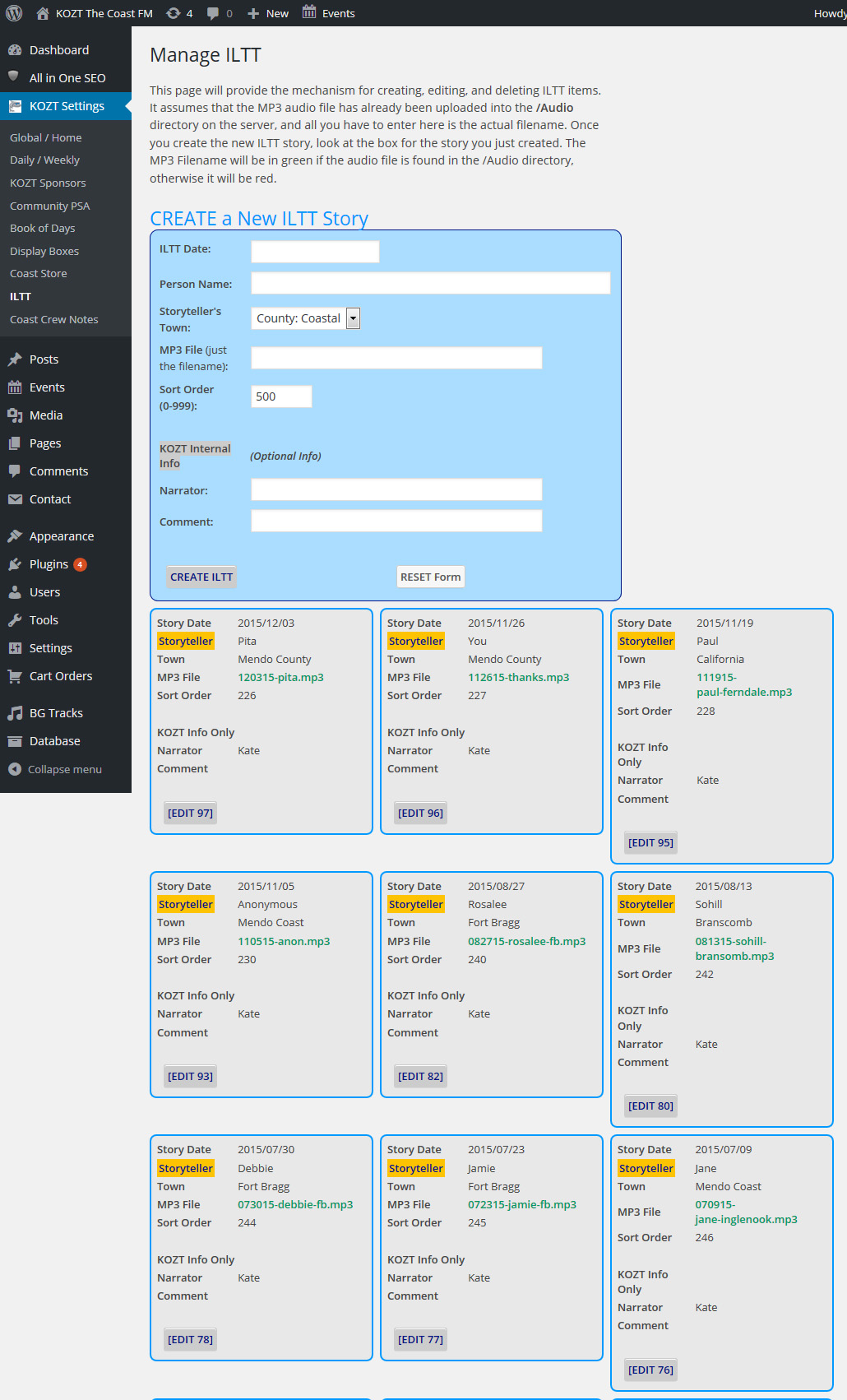Click into the Person Name field

click(x=430, y=283)
